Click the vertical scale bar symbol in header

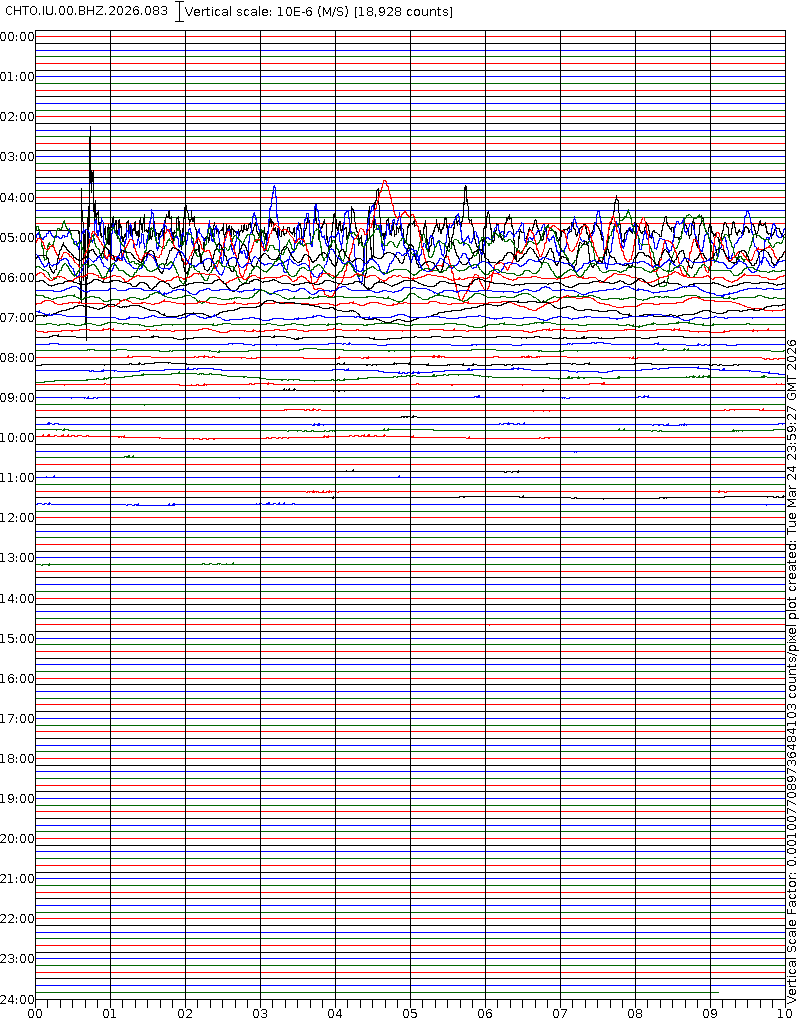click(179, 12)
